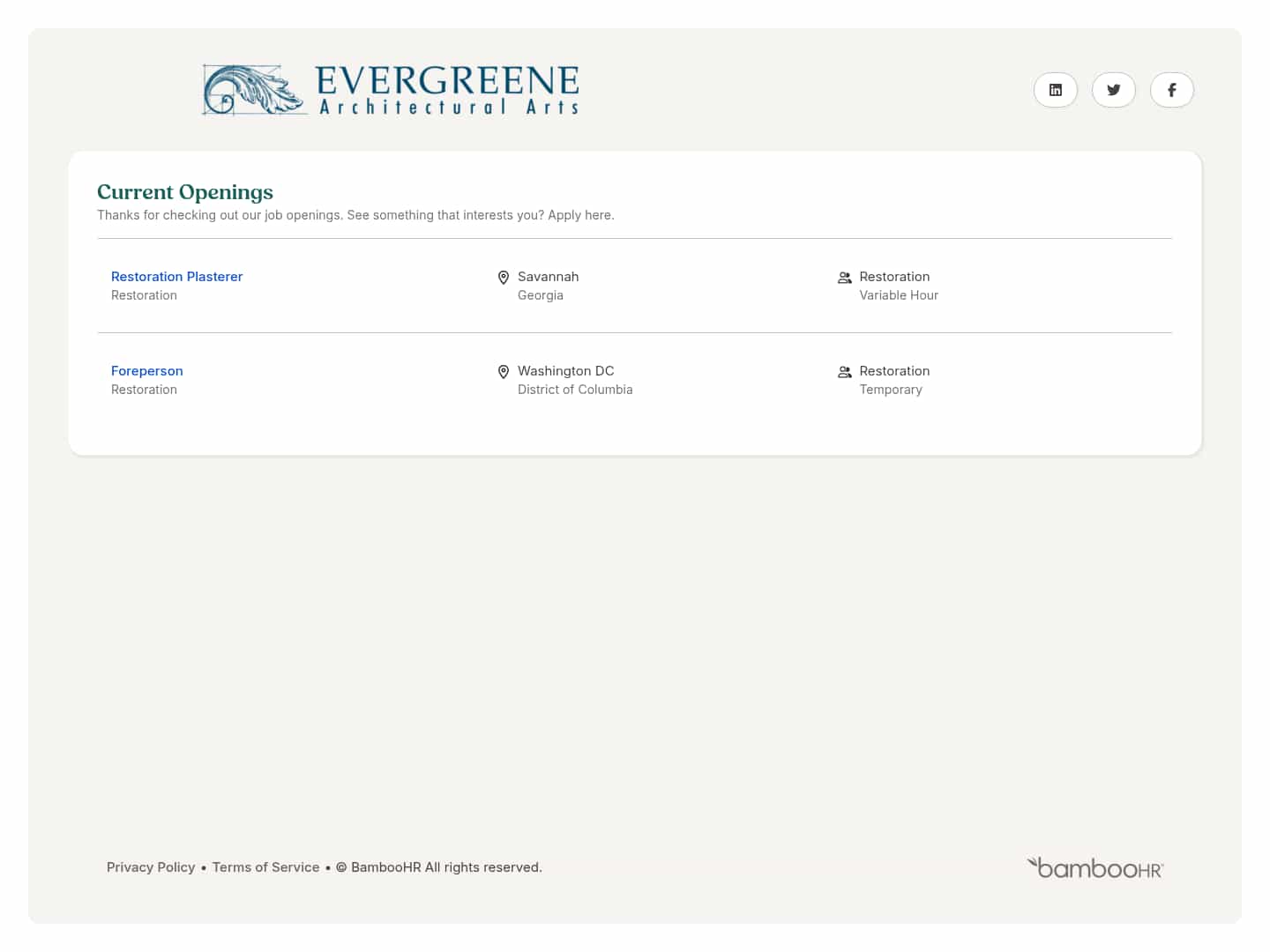Click the Restoration subtitle under Foreperson
The image size is (1270, 952).
click(144, 389)
